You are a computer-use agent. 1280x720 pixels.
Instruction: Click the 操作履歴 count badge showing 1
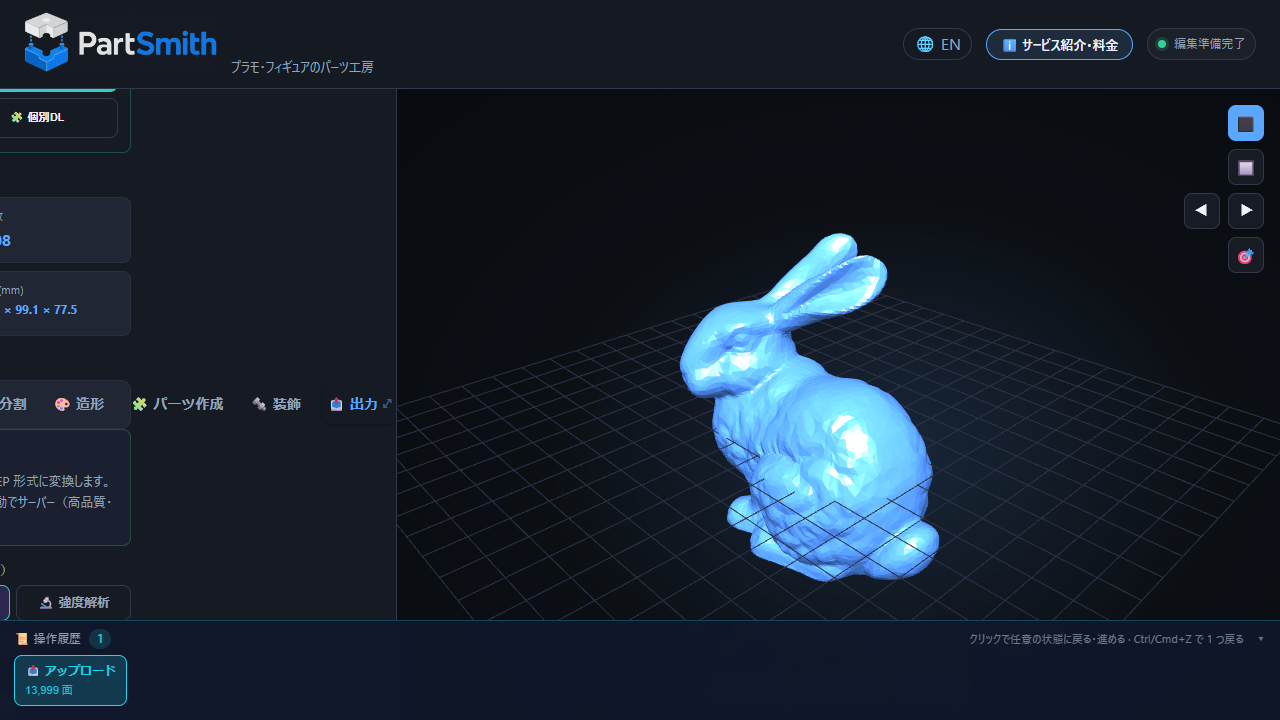click(x=100, y=639)
